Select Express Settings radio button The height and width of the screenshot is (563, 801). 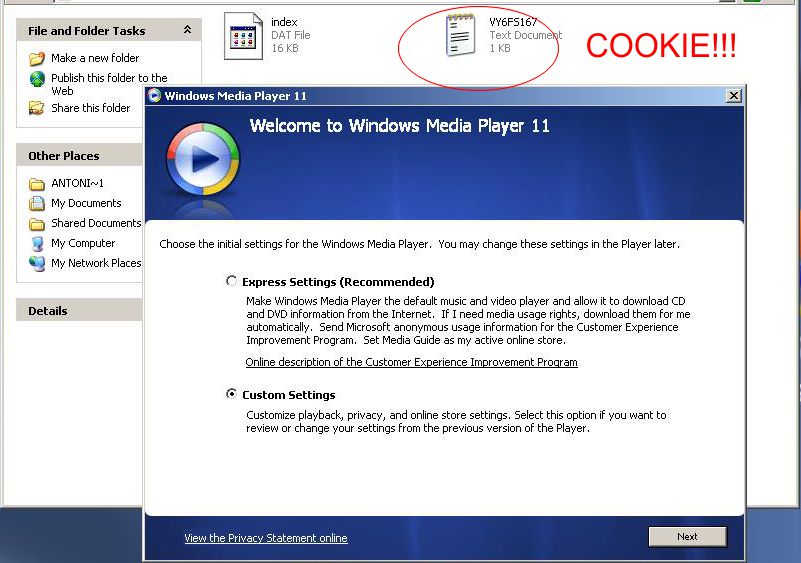[x=231, y=281]
